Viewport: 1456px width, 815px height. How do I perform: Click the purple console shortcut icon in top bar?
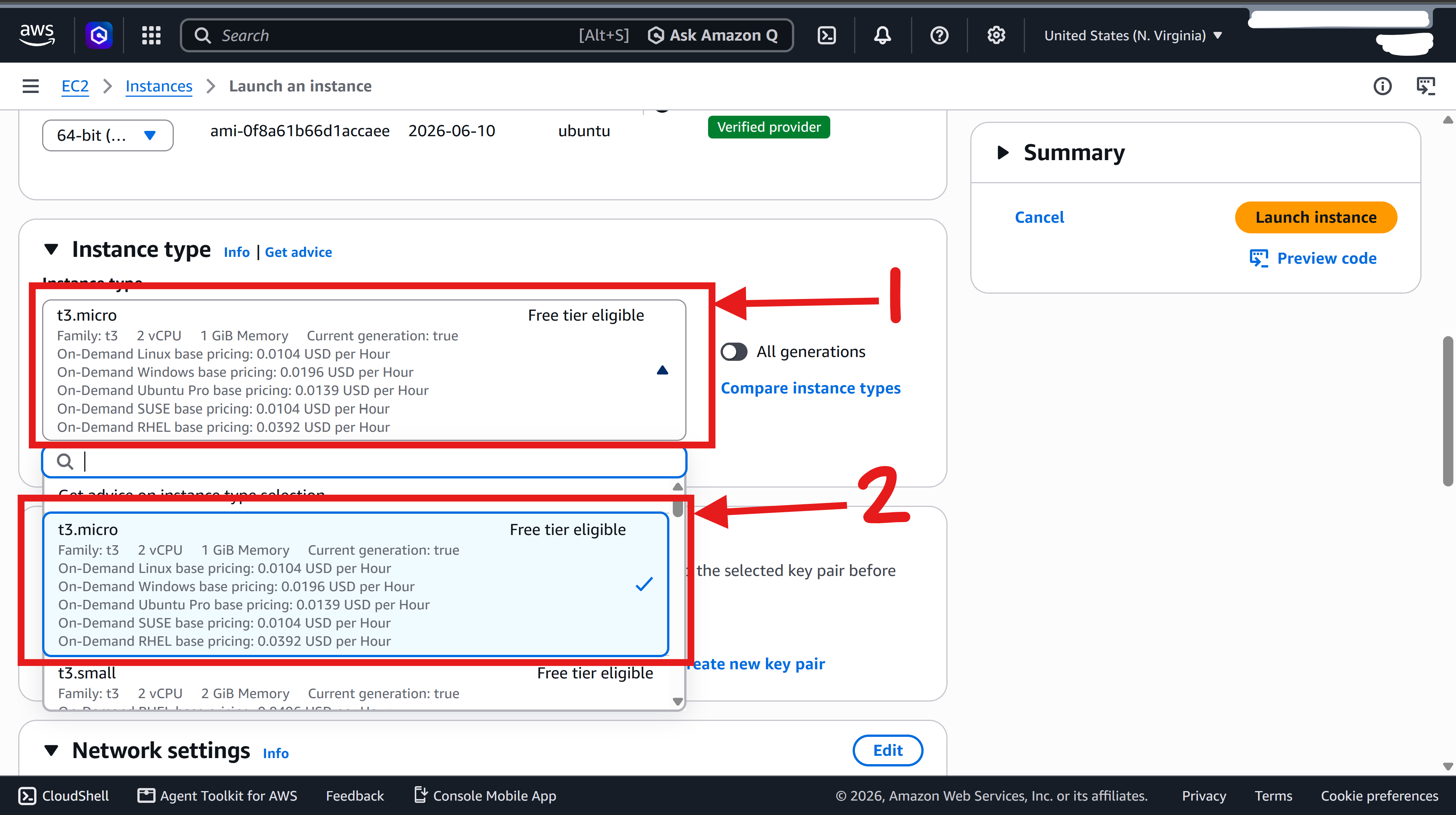coord(99,35)
